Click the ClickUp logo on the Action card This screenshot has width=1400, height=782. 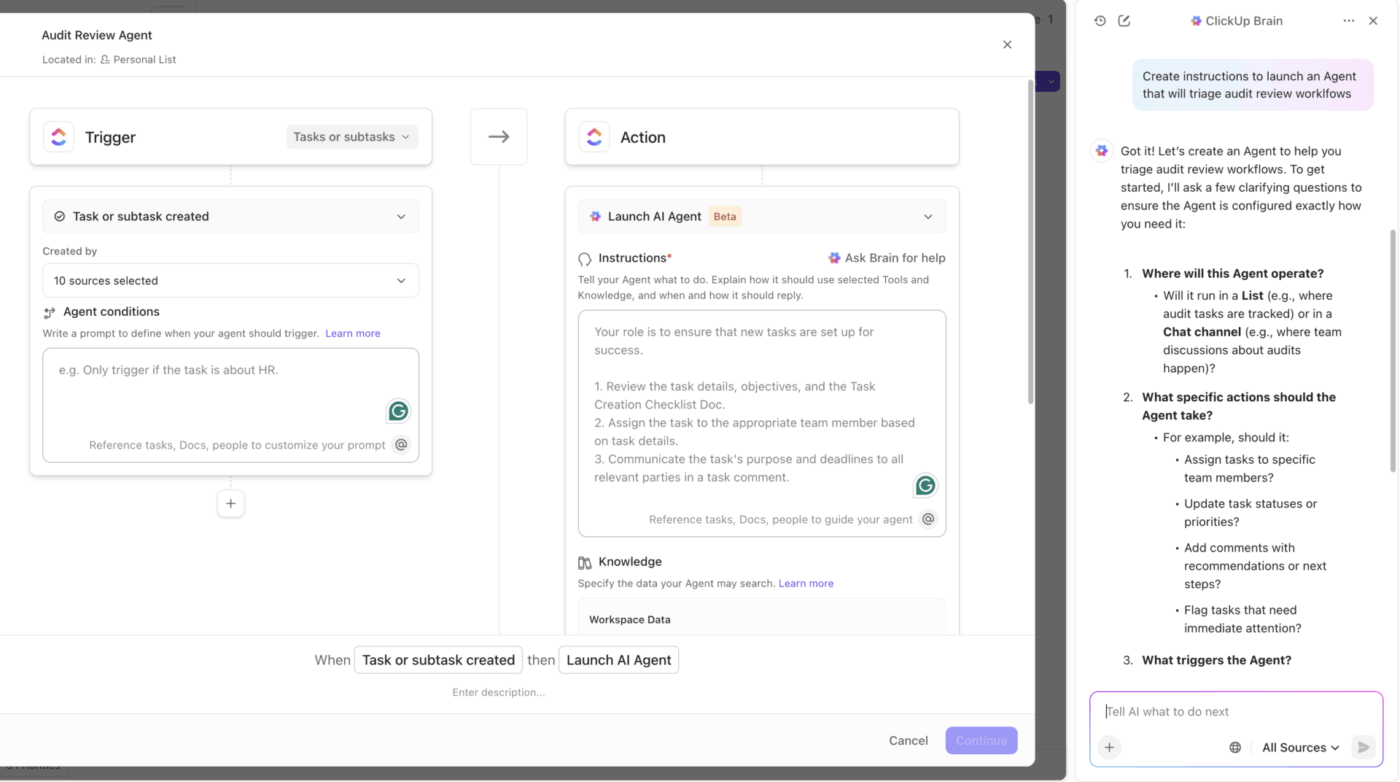[595, 137]
